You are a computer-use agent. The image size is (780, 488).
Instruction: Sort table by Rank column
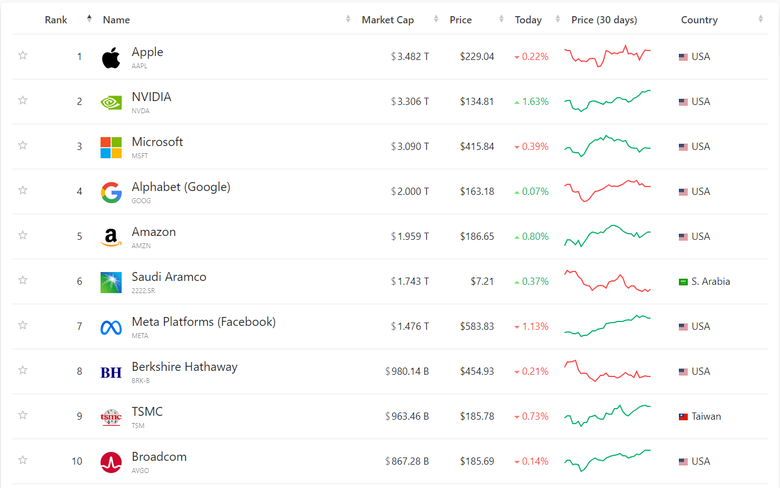[56, 20]
